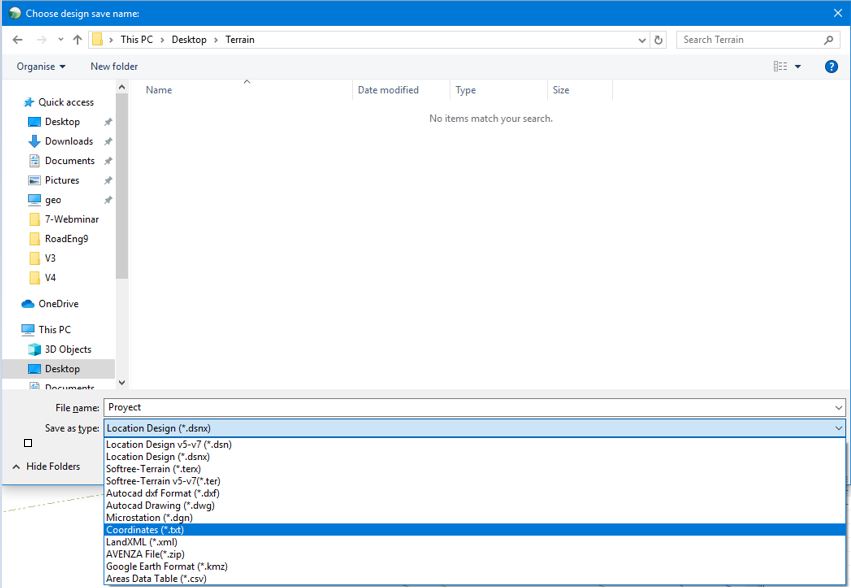Select Desktop in address path
Image resolution: width=851 pixels, height=588 pixels.
189,40
